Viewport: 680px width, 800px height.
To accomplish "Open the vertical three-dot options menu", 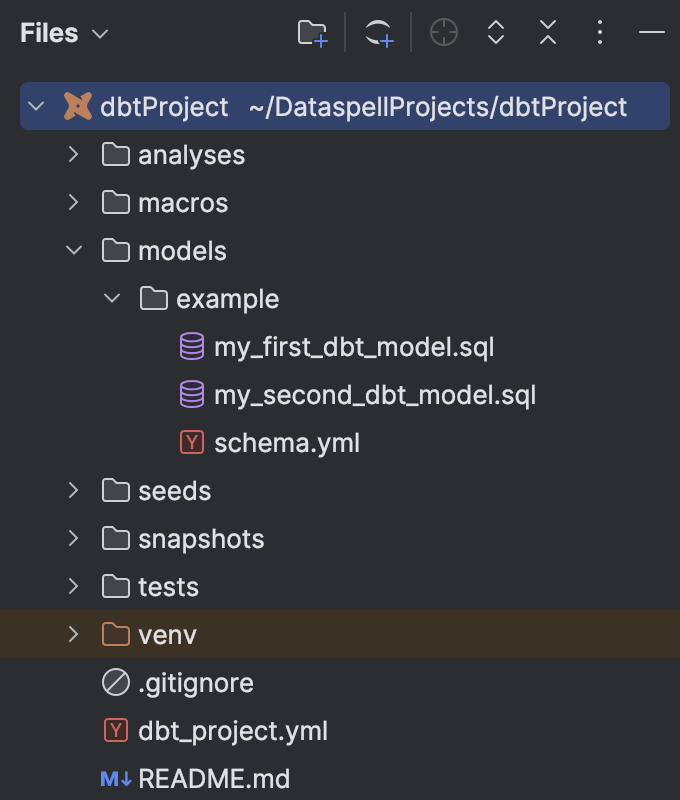I will (600, 33).
